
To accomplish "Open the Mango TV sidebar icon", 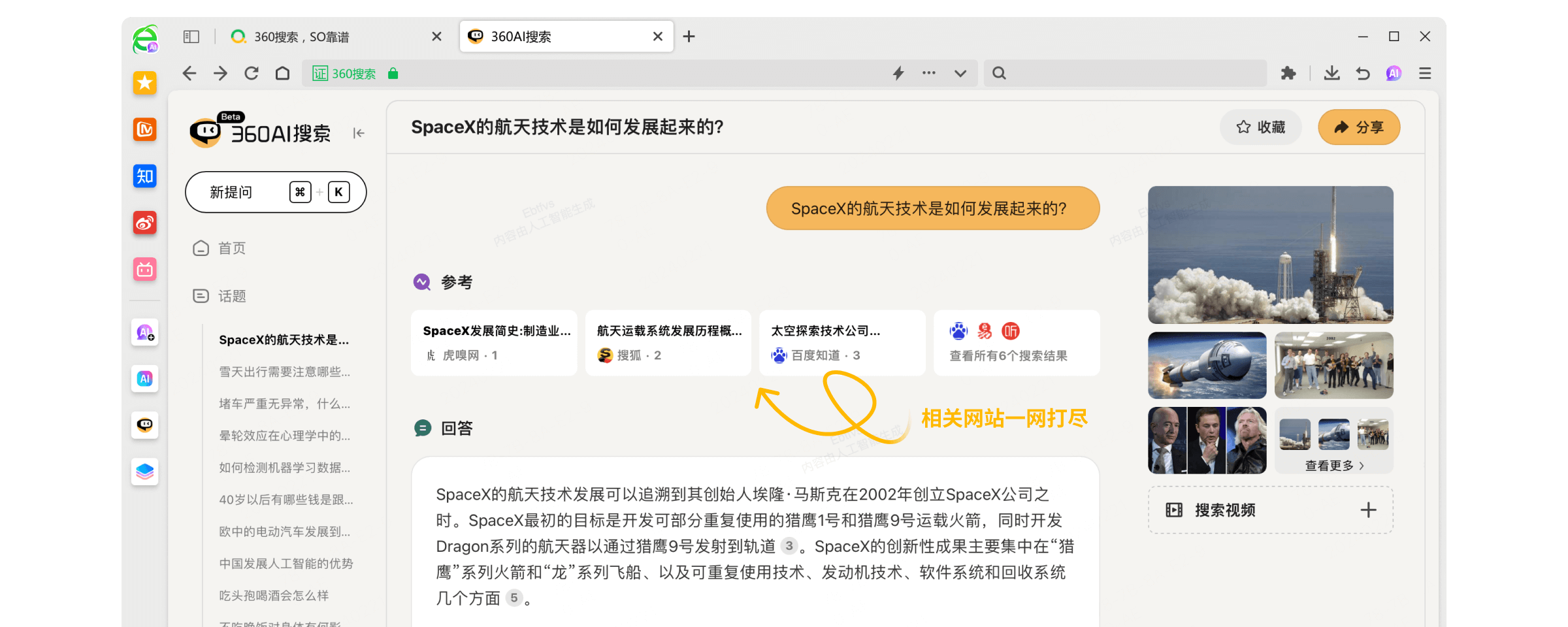I will [144, 130].
